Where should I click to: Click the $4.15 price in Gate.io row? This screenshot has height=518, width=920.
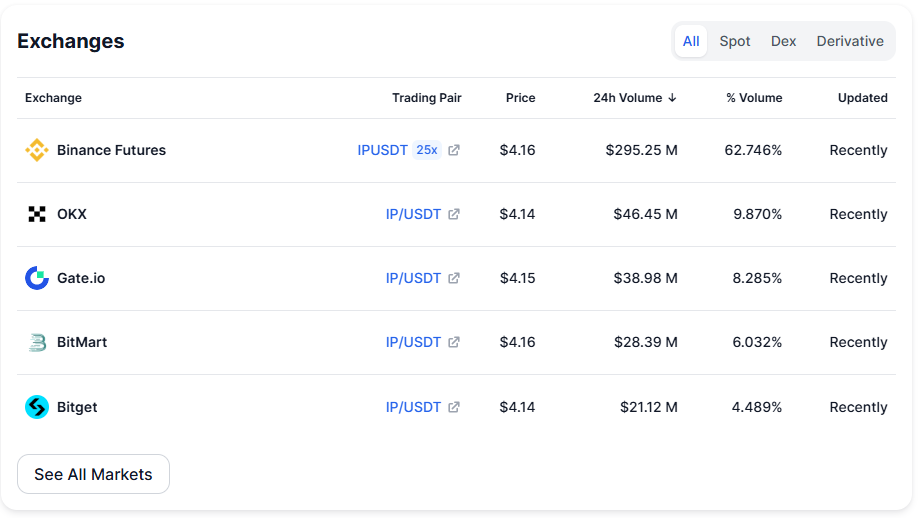tap(518, 278)
